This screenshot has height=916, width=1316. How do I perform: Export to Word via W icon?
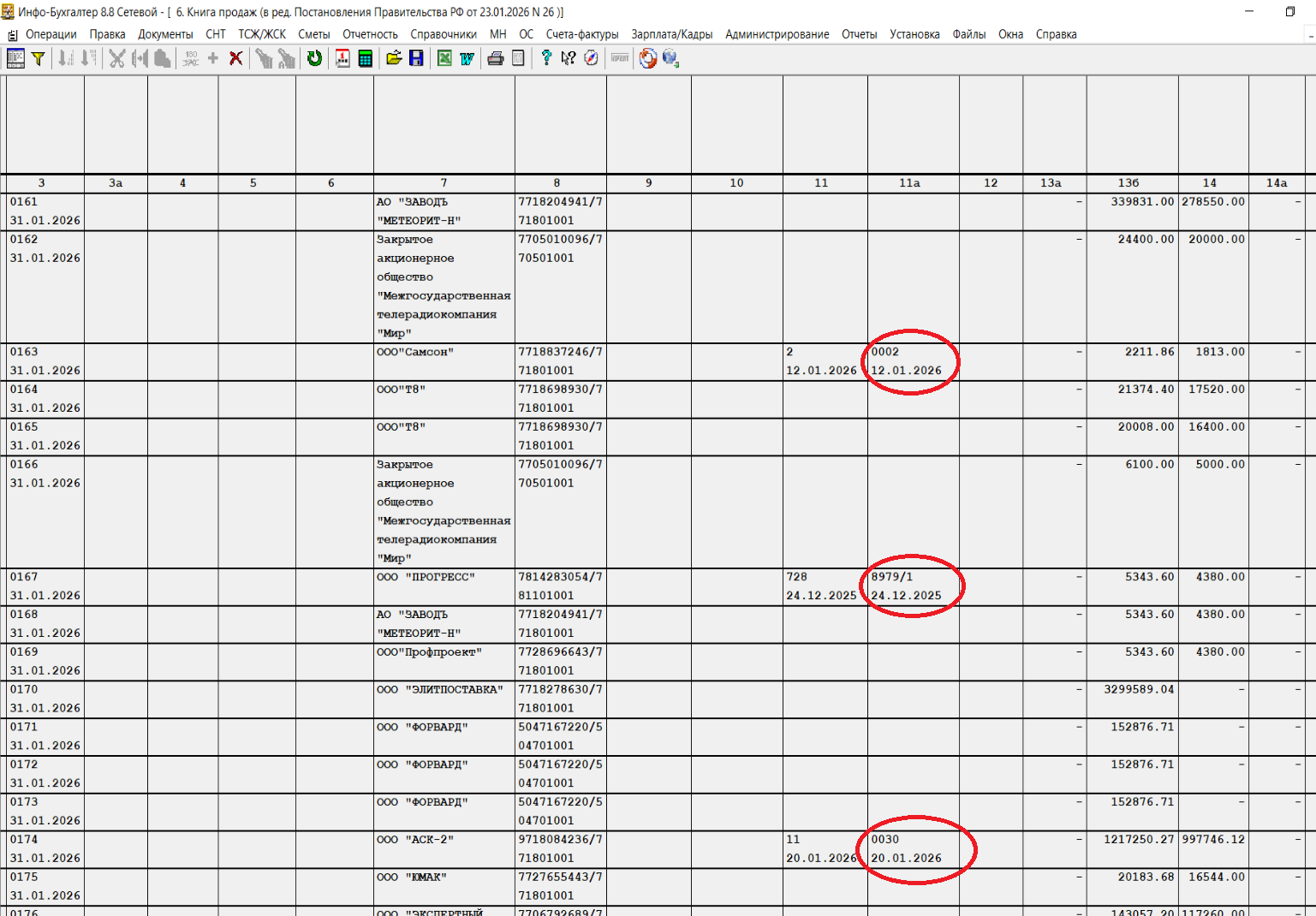467,58
